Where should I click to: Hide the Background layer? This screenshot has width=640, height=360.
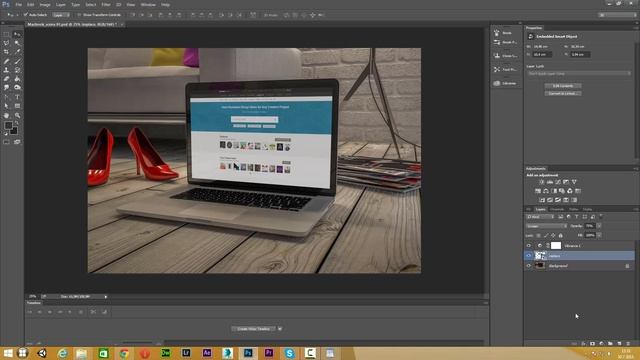[529, 266]
